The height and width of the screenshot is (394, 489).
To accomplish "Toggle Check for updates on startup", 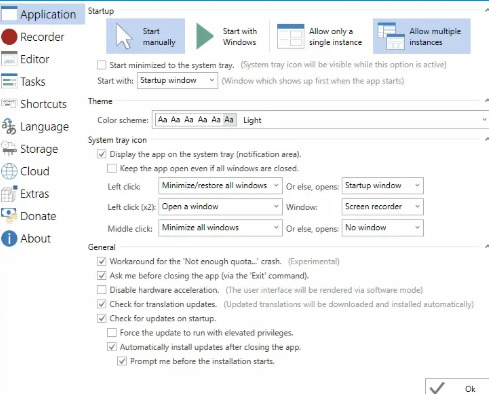I will 102,318.
